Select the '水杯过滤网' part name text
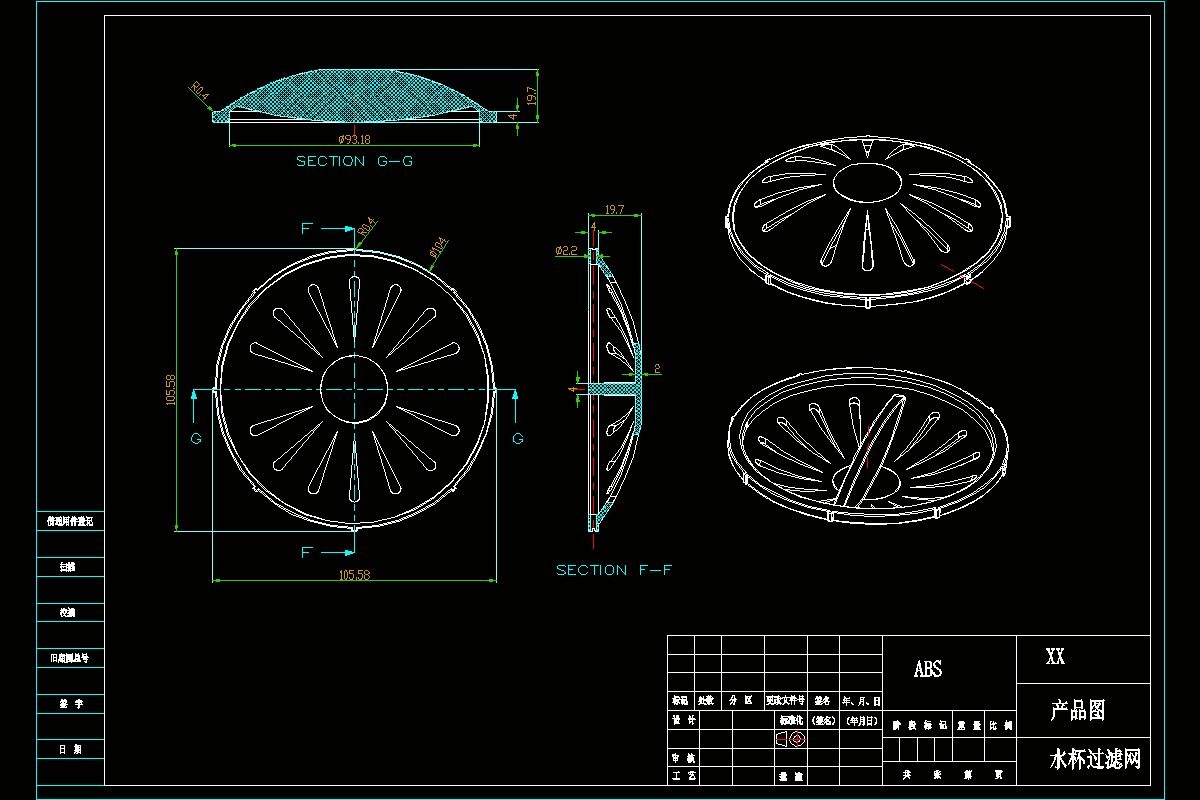This screenshot has height=800, width=1200. click(1094, 760)
